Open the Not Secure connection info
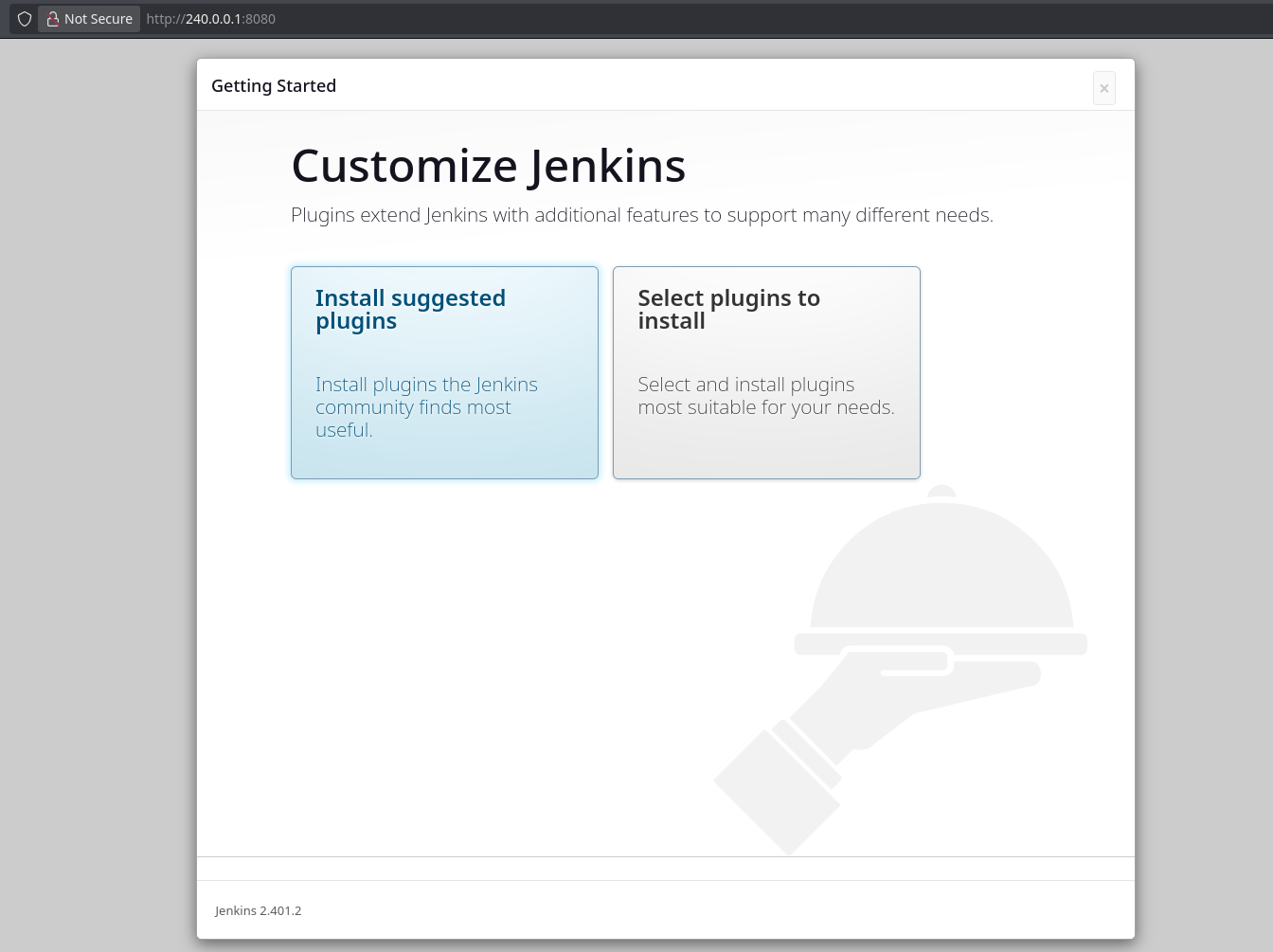Screen dimensions: 1273x952 coord(89,19)
